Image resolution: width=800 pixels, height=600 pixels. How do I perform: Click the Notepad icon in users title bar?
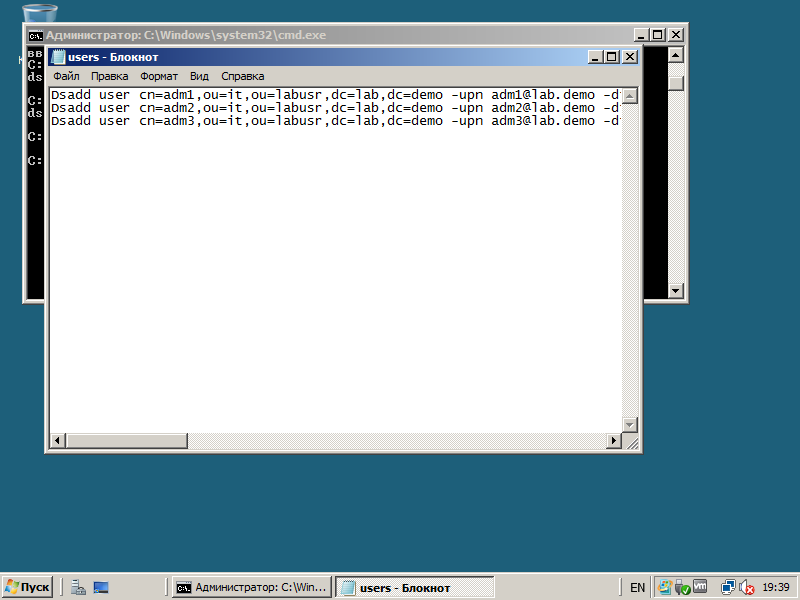[59, 57]
